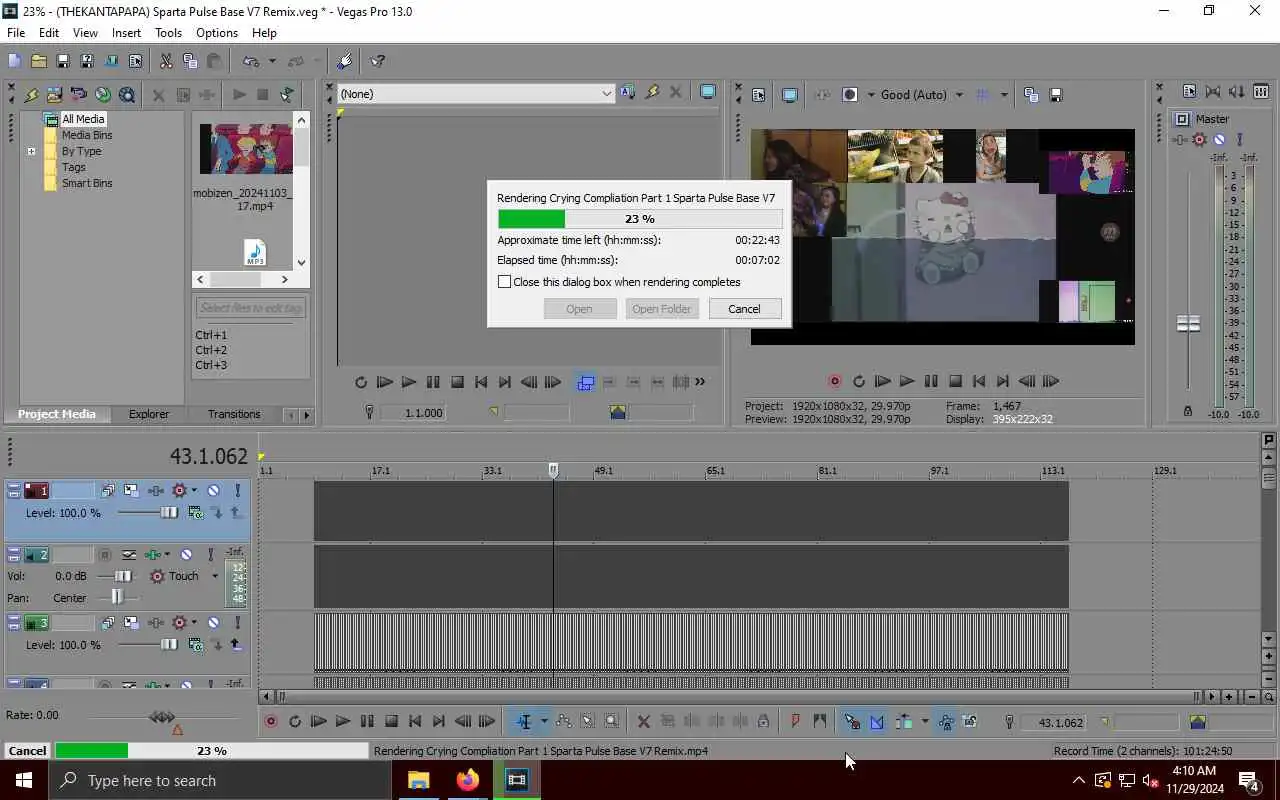Arm audio track 2 for record
The height and width of the screenshot is (800, 1280).
[104, 554]
